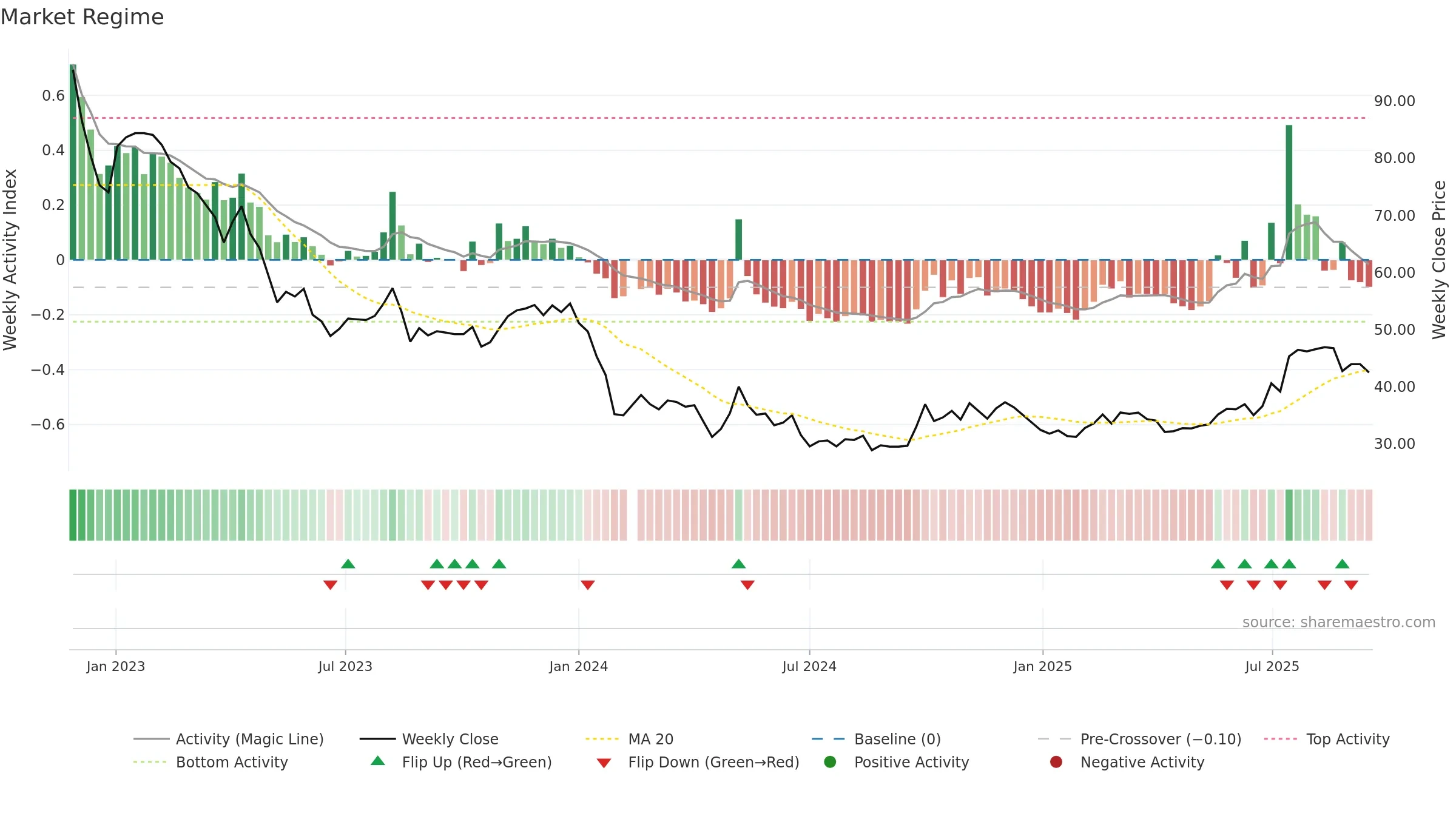The width and height of the screenshot is (1456, 819).
Task: Toggle the Activity (Magic Line) legend entry
Action: click(229, 739)
